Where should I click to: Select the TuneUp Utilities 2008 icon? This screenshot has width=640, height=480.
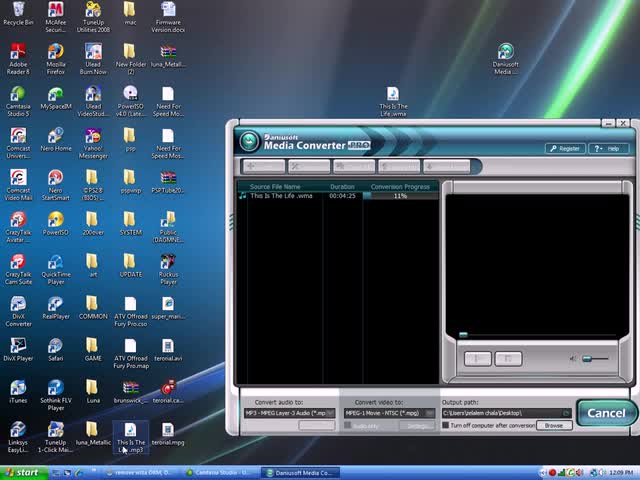click(x=93, y=17)
